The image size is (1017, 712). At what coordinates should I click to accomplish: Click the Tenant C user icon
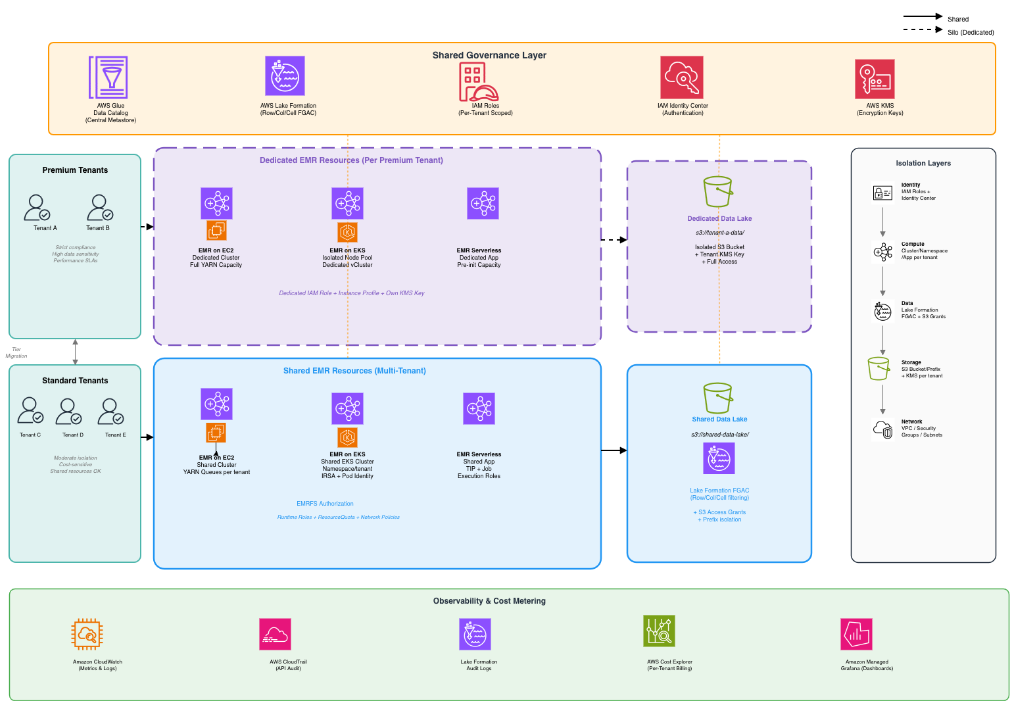point(30,410)
